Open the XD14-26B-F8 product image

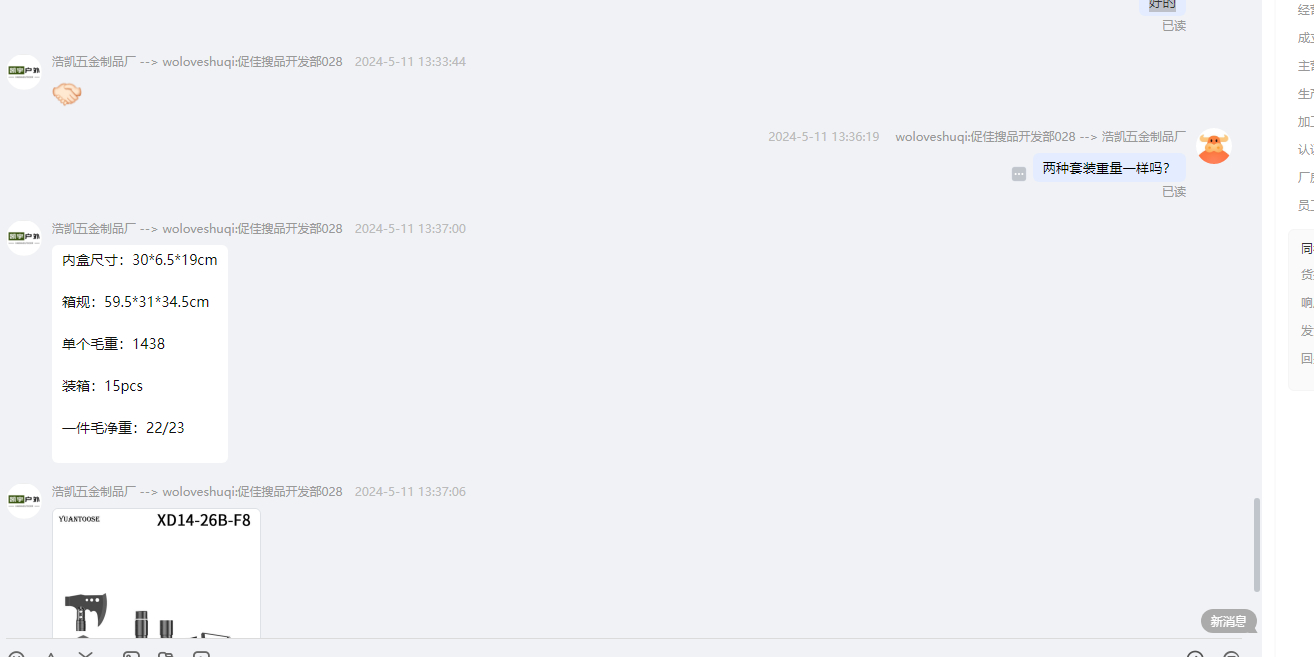[x=156, y=574]
